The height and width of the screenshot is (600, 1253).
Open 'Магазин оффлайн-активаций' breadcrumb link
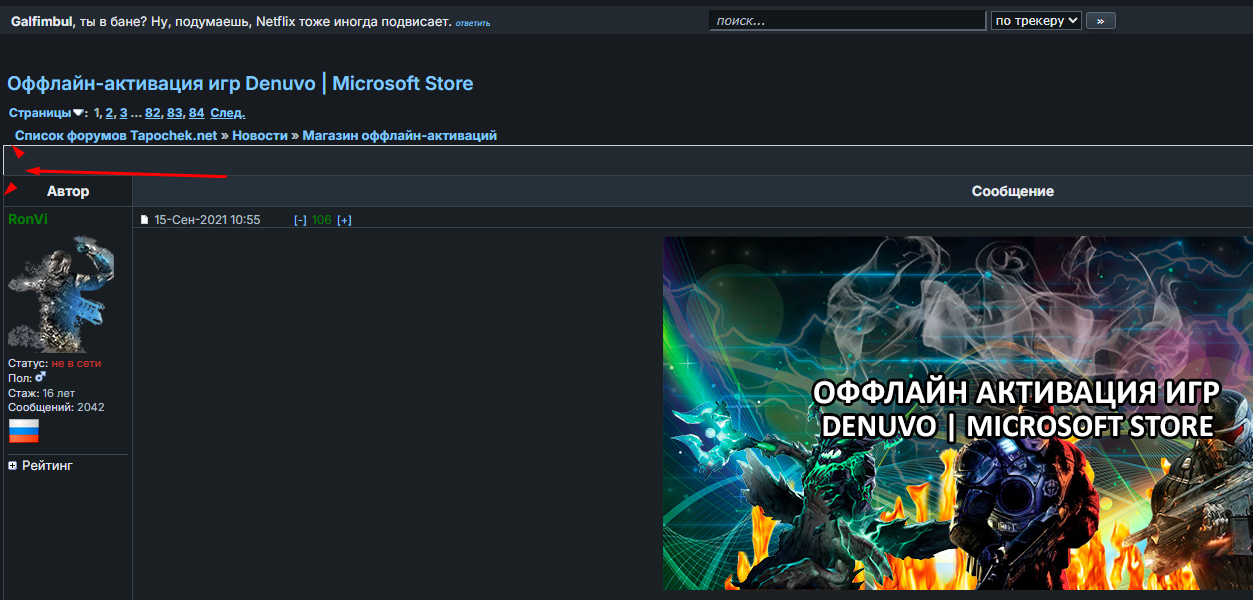[400, 135]
